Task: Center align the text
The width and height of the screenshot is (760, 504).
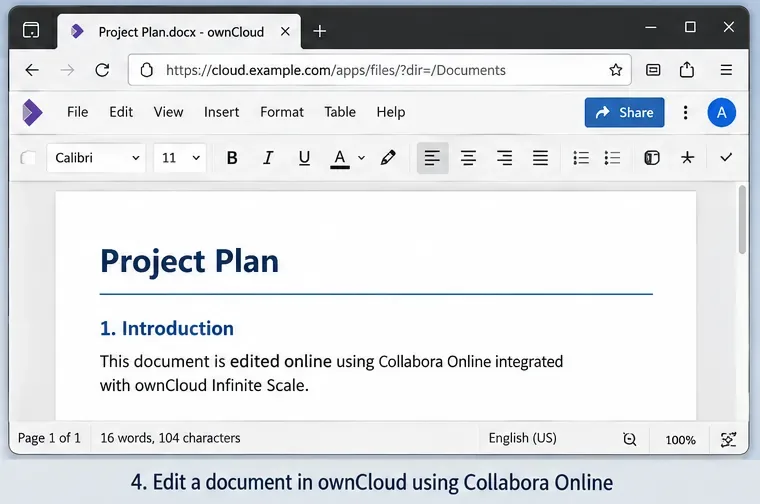Action: (468, 158)
